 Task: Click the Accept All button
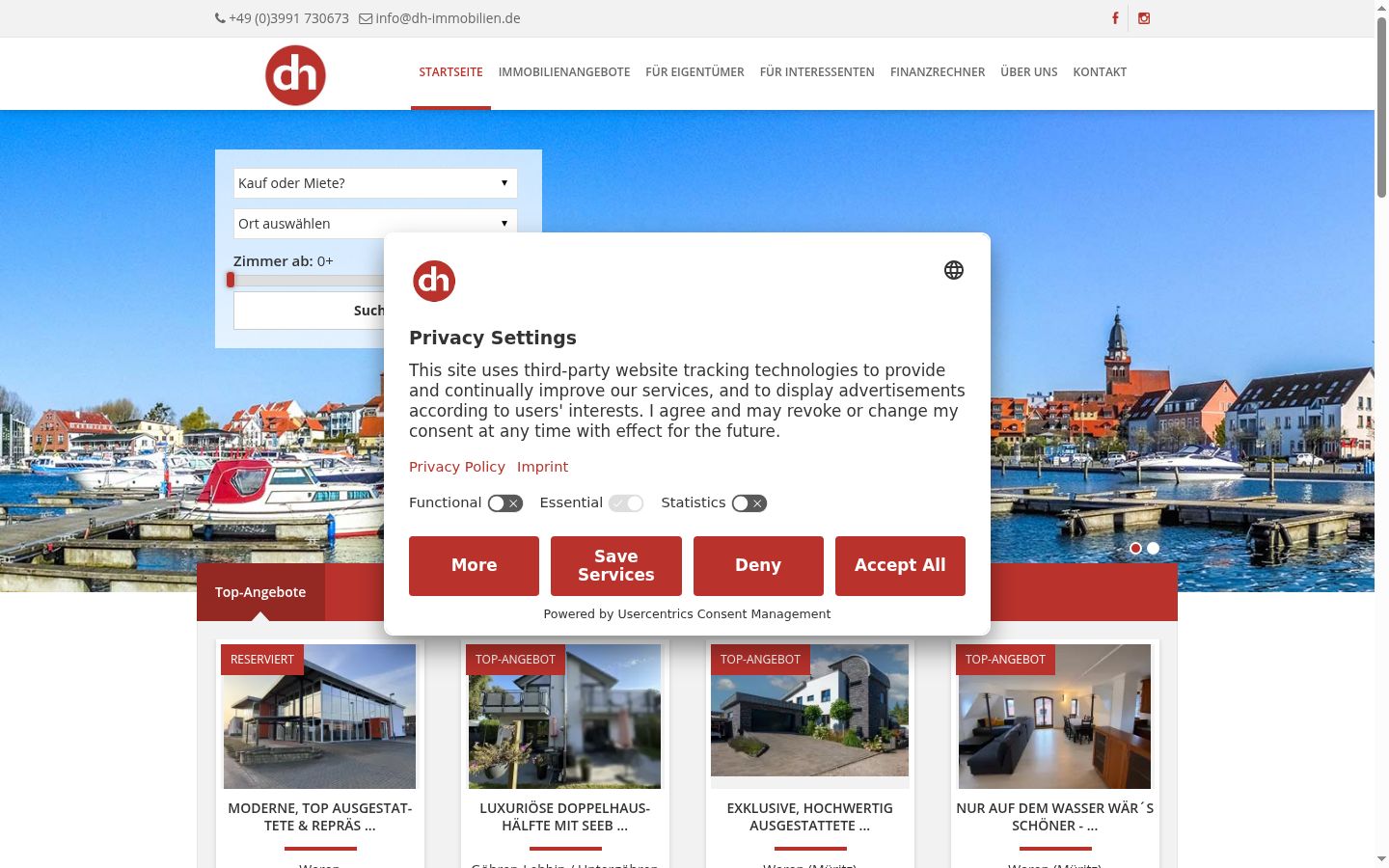tap(900, 566)
